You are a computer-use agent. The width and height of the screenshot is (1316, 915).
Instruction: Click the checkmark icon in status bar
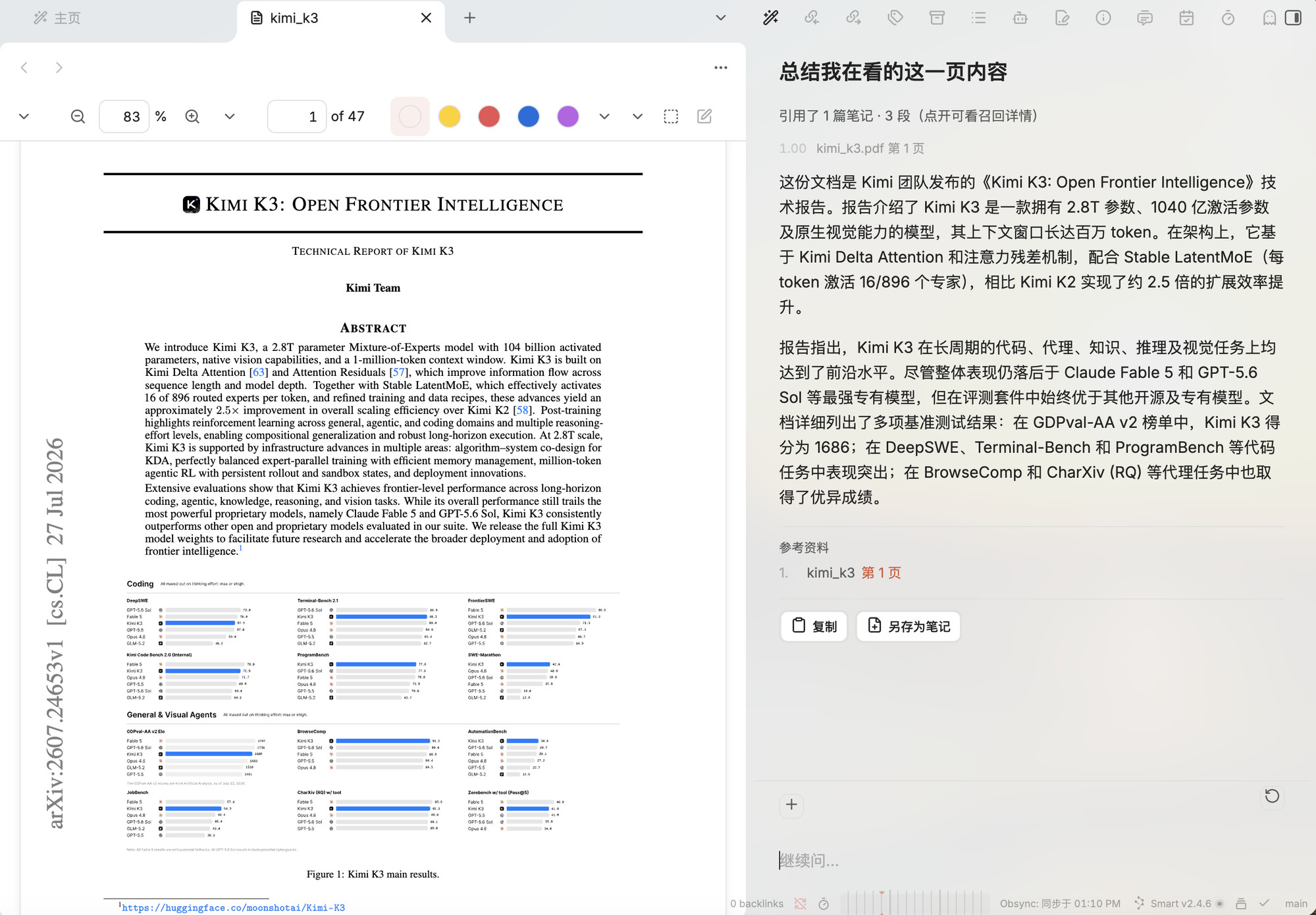pyautogui.click(x=1264, y=903)
